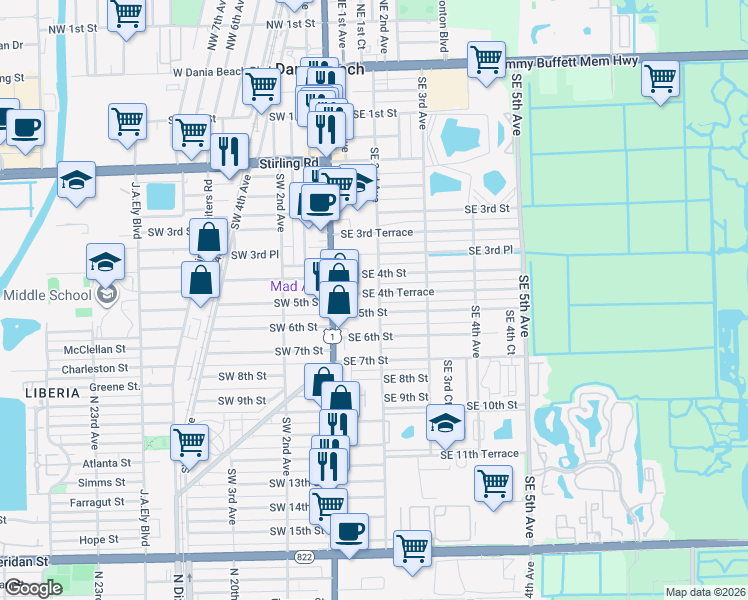This screenshot has height=600, width=748.
Task: Click the SE 10th St label
Action: 492,406
